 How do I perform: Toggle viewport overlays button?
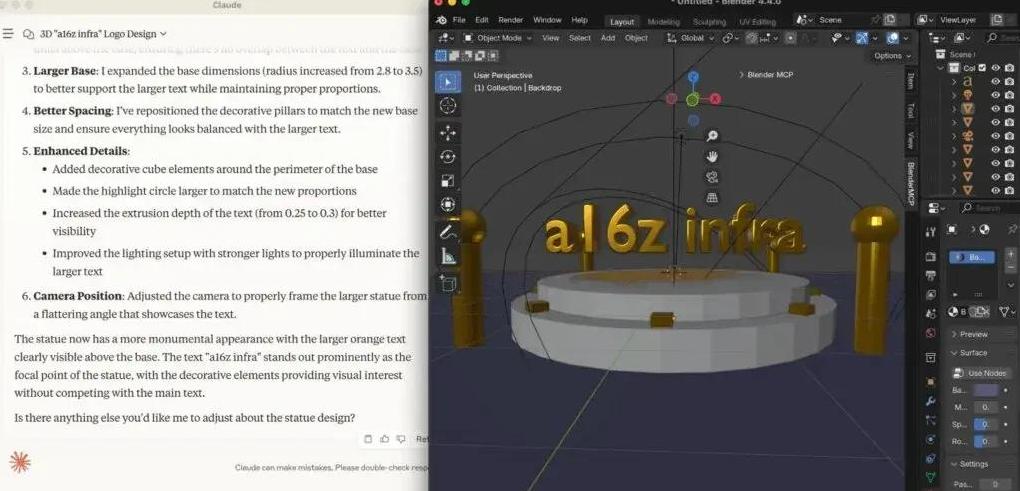click(x=893, y=38)
